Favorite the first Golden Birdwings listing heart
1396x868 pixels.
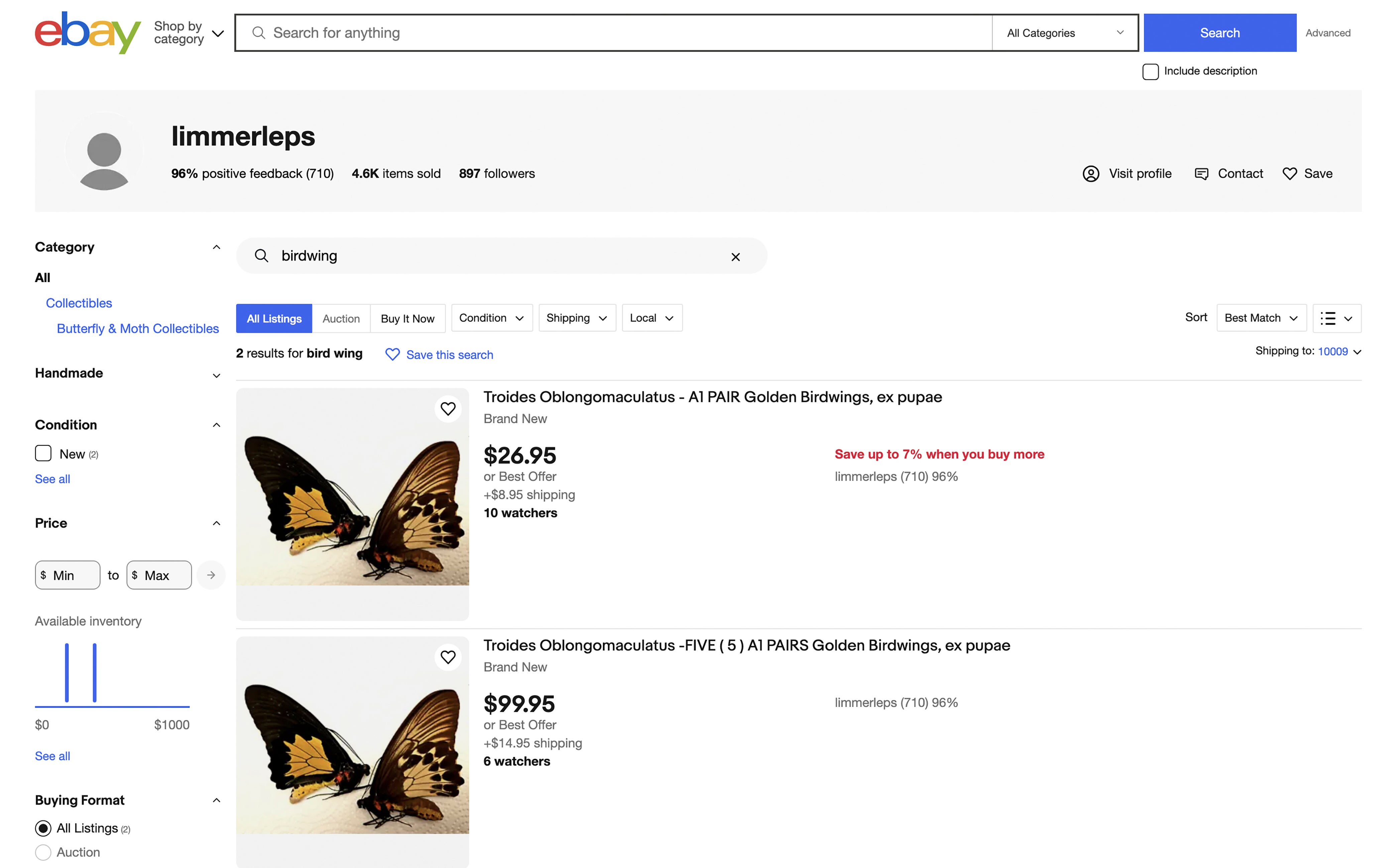point(448,409)
